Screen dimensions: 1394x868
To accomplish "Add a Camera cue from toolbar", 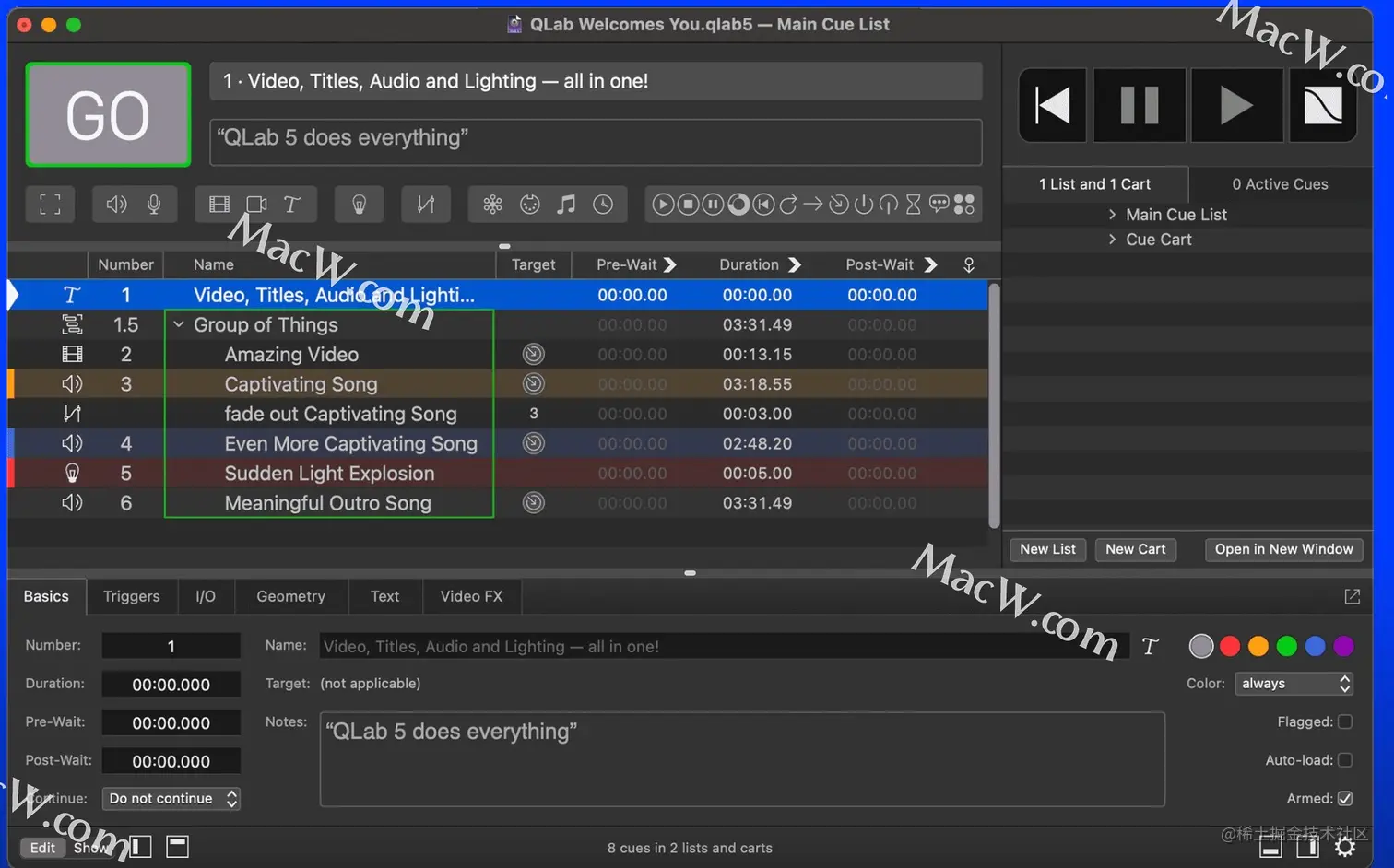I will [256, 205].
